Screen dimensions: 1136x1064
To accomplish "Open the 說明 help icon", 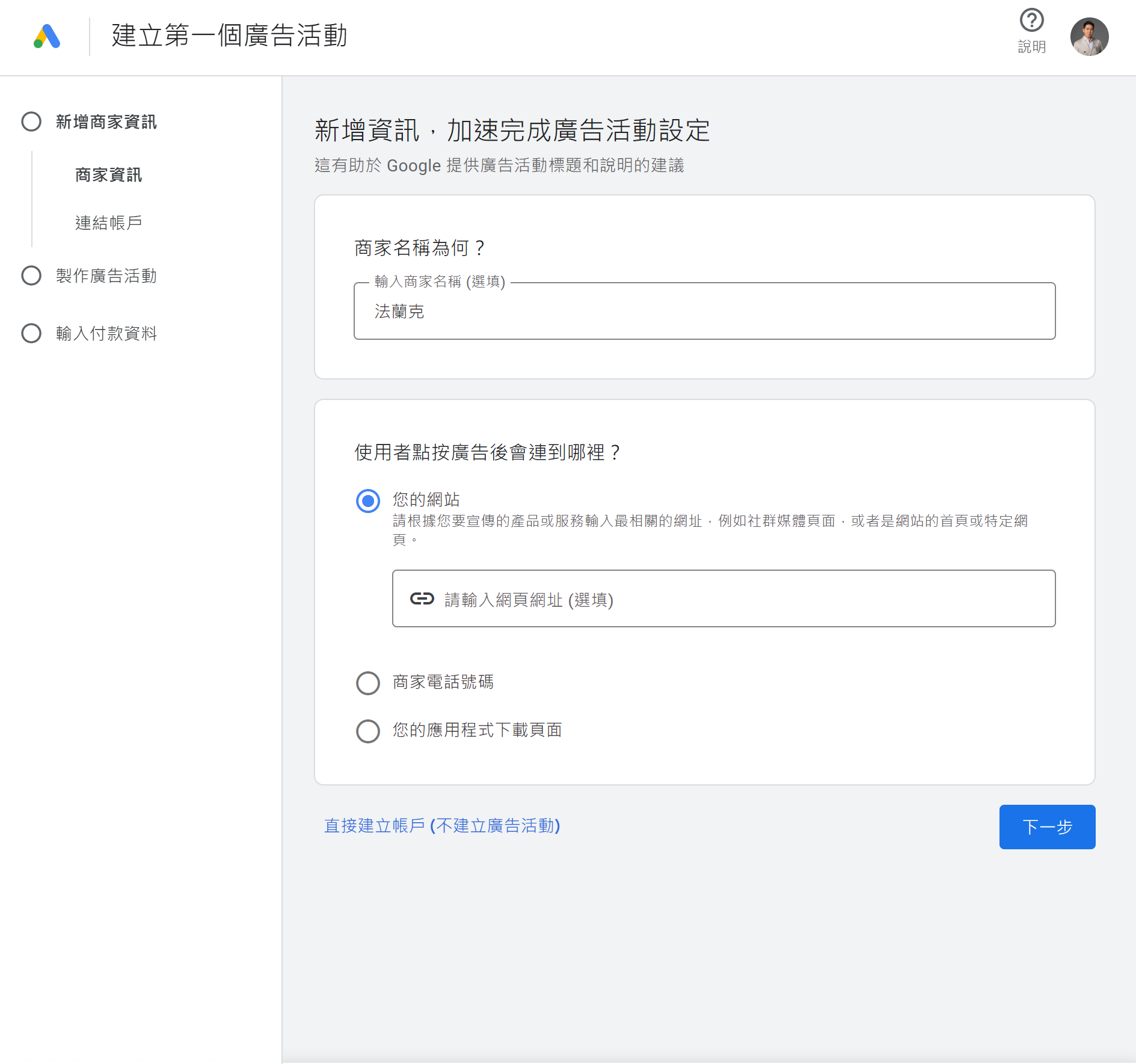I will [x=1031, y=21].
